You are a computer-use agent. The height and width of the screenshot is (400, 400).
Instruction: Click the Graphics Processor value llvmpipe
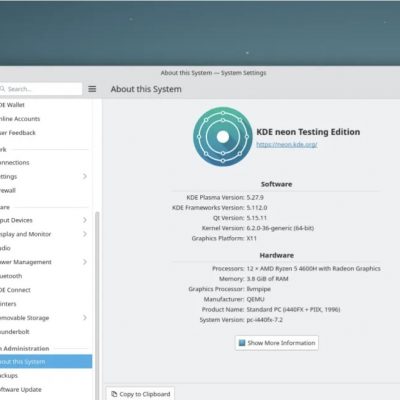(258, 289)
